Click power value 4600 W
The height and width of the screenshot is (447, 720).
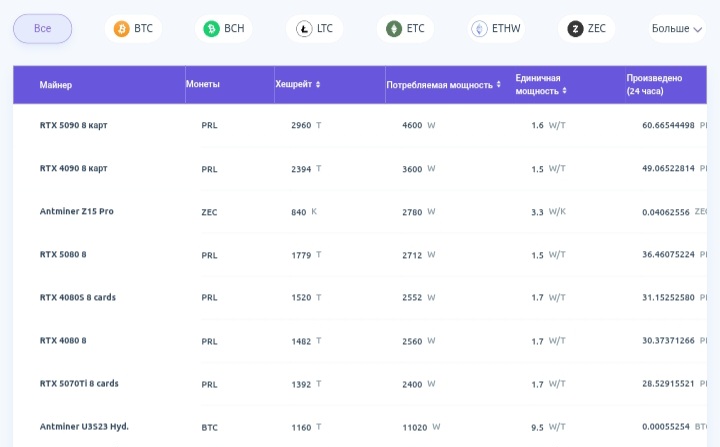tap(419, 125)
